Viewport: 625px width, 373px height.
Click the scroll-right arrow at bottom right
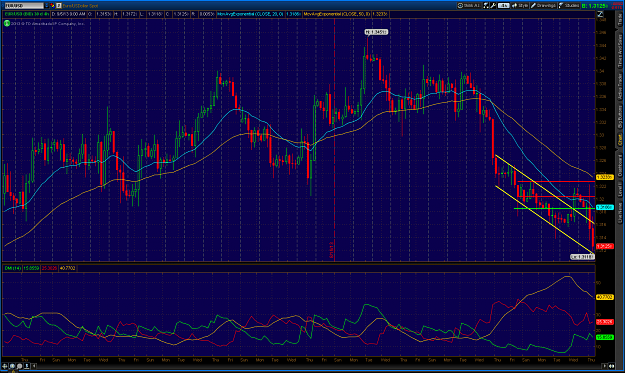604,366
